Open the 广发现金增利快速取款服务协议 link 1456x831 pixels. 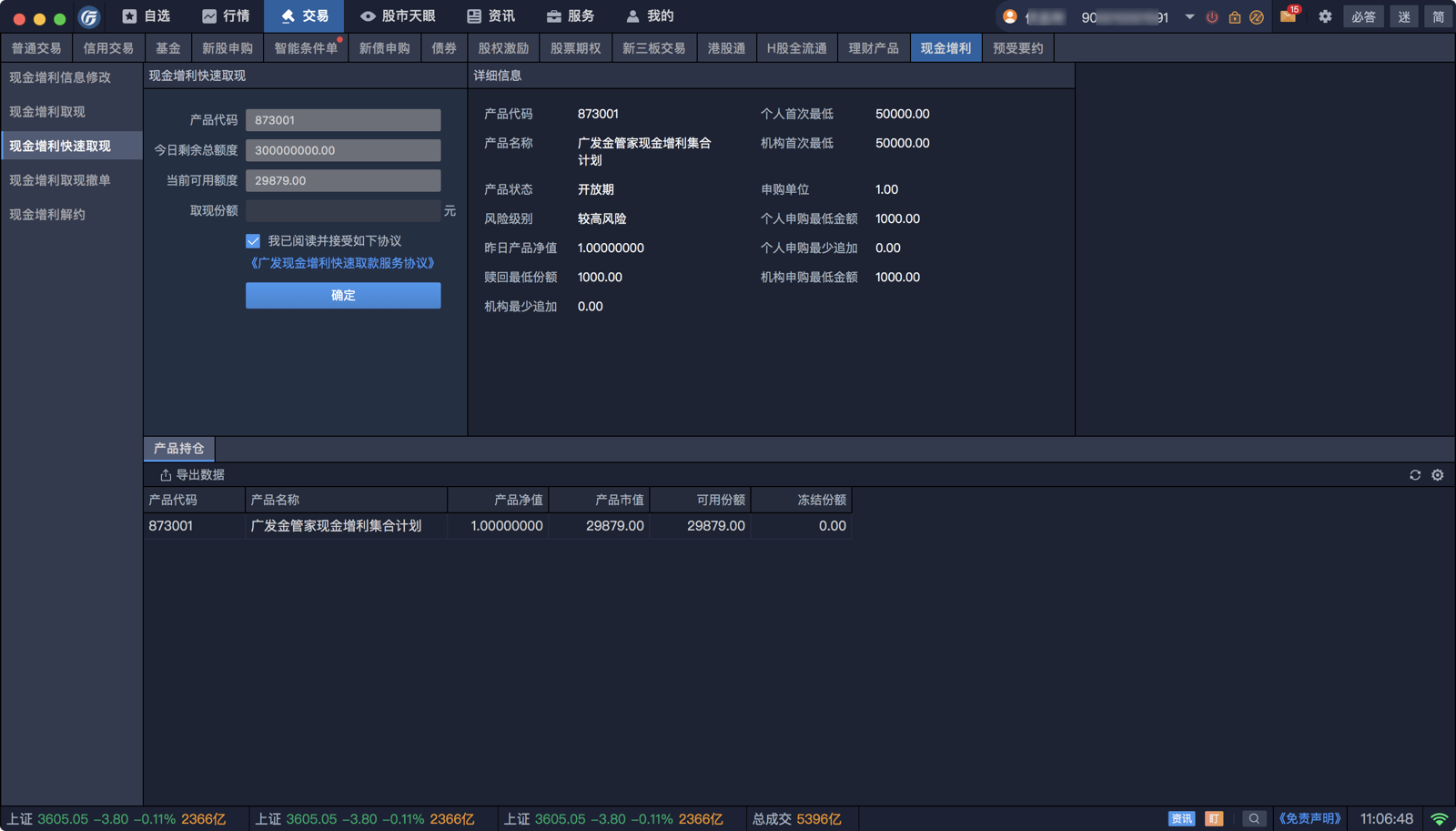[342, 263]
